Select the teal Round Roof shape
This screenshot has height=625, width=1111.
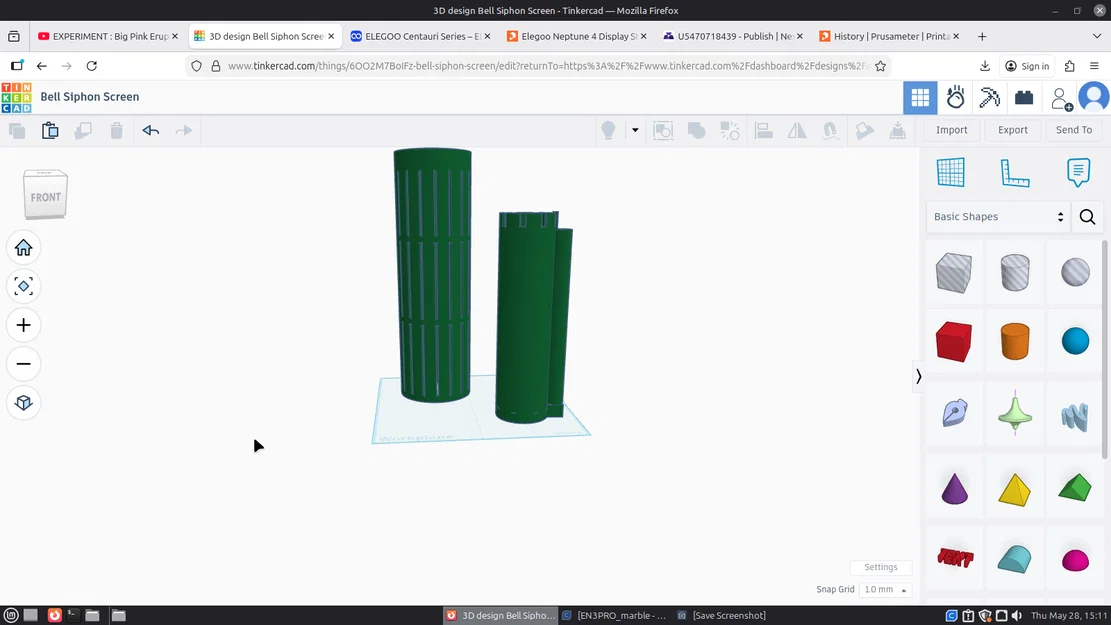click(x=1015, y=559)
